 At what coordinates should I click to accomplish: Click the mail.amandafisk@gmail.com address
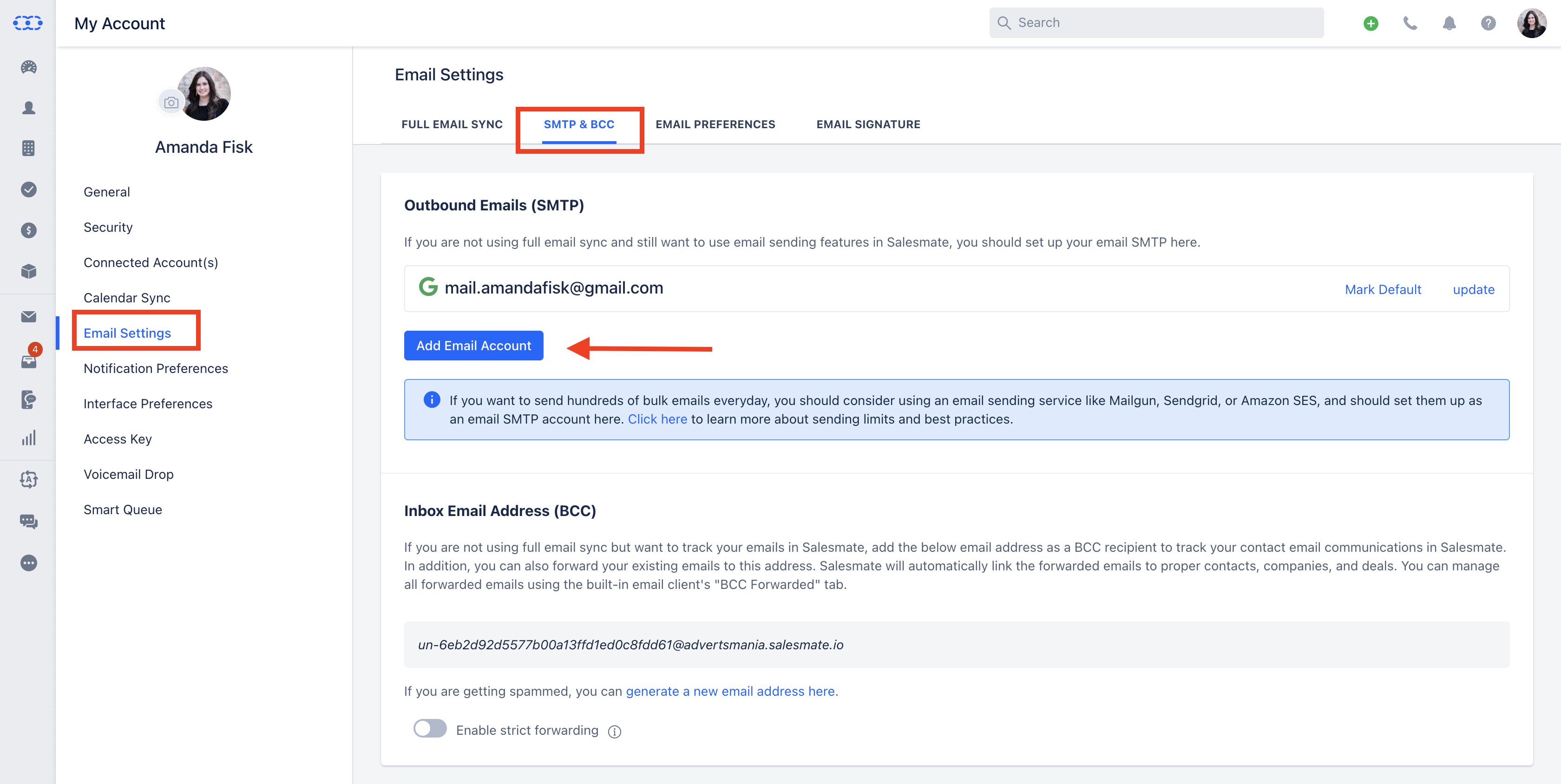tap(553, 288)
